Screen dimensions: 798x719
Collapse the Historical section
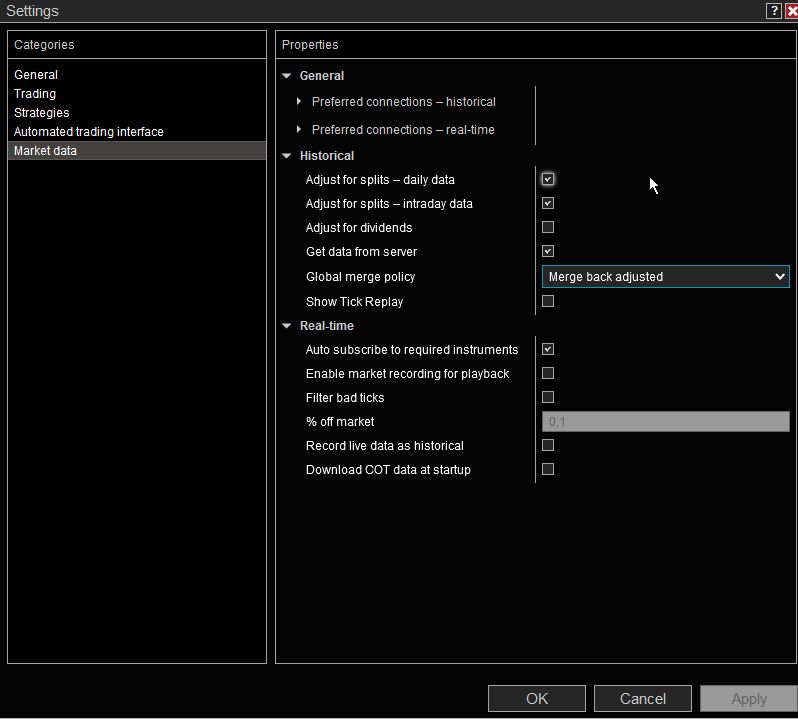click(288, 156)
